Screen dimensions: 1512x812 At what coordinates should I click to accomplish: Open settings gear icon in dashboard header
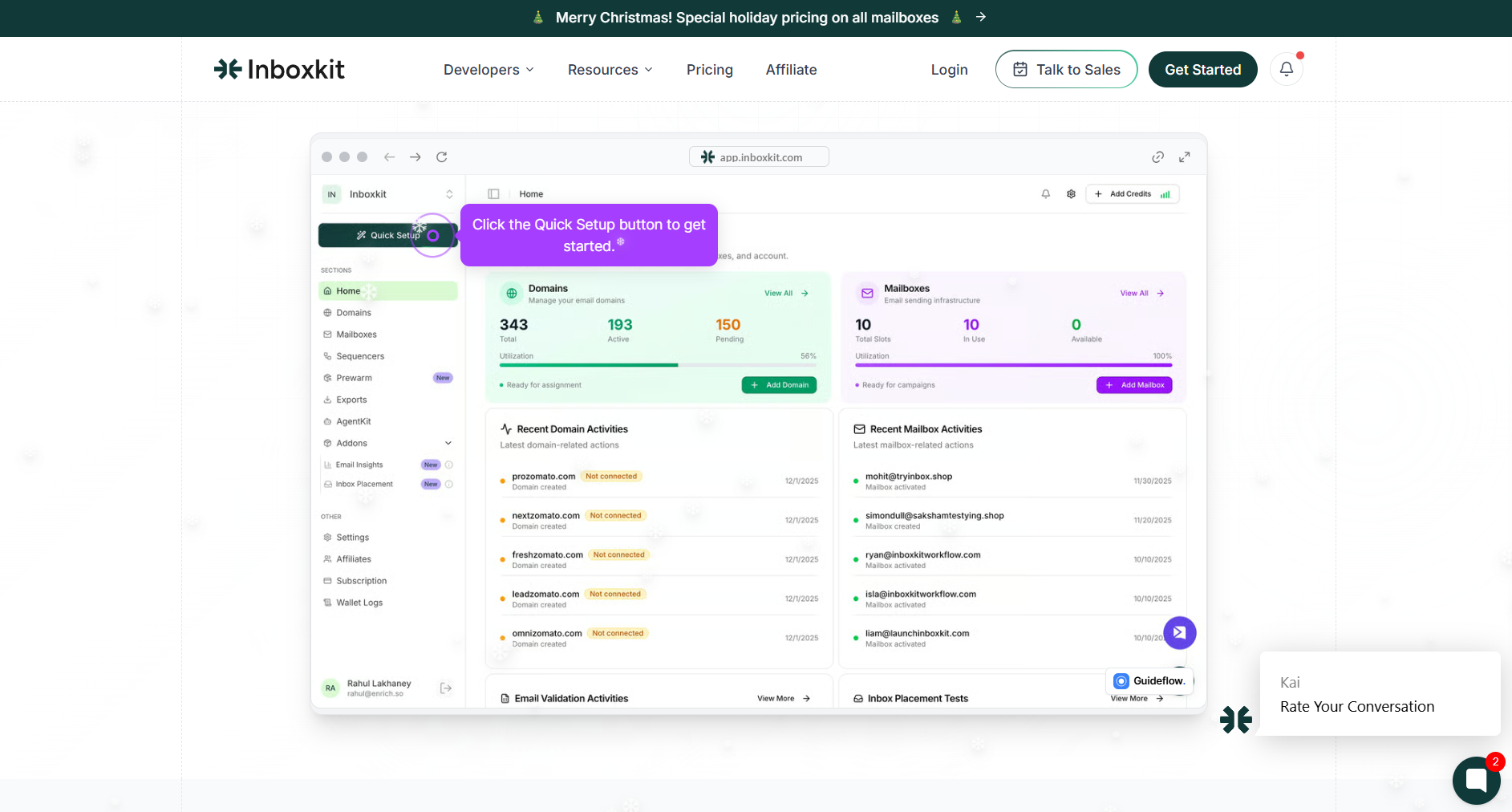pos(1071,194)
